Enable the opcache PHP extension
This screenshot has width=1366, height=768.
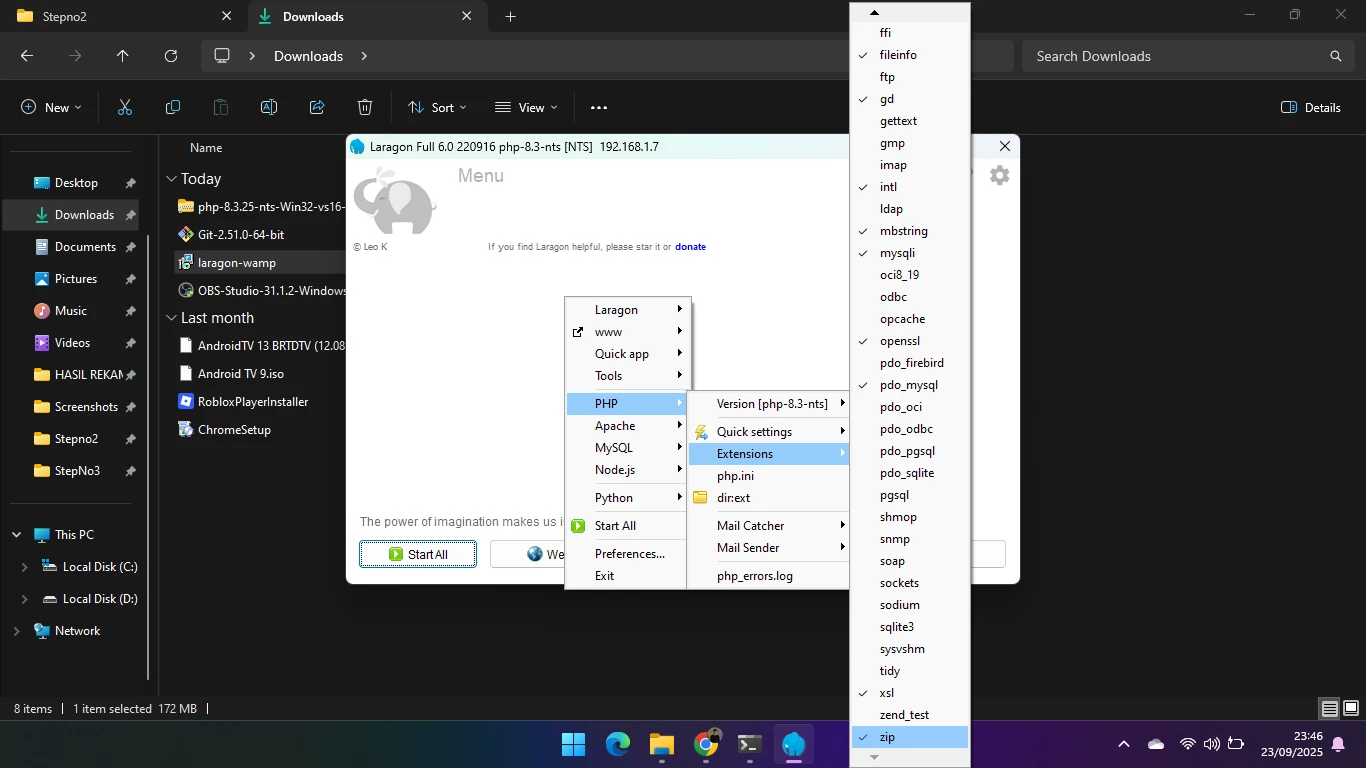902,319
